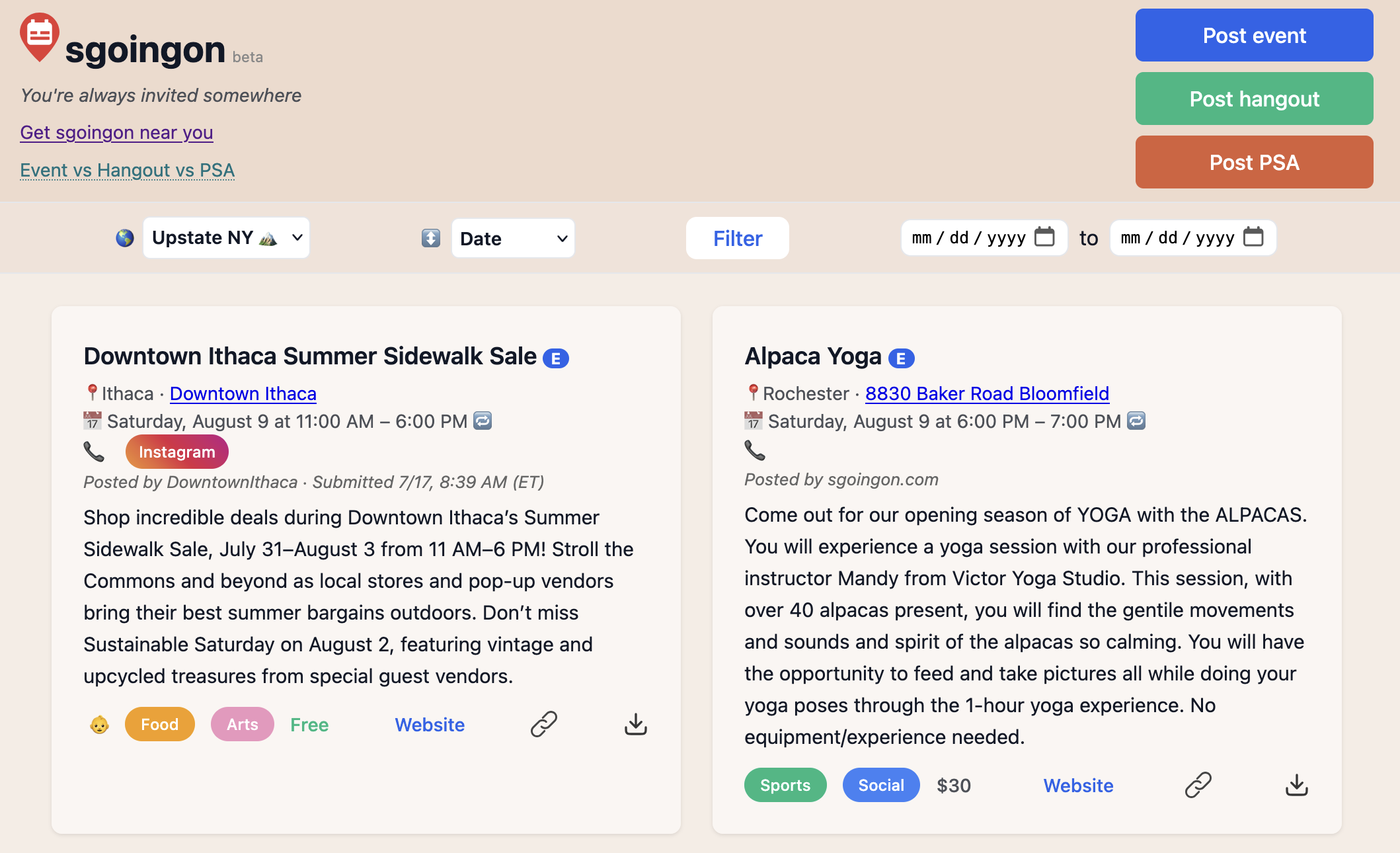This screenshot has height=853, width=1400.
Task: Click the Free price label
Action: (309, 725)
